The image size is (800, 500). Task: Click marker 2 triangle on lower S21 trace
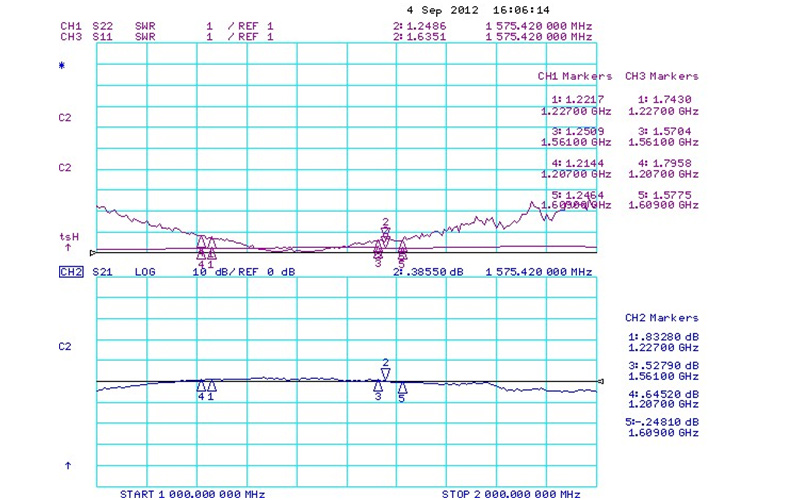coord(385,374)
